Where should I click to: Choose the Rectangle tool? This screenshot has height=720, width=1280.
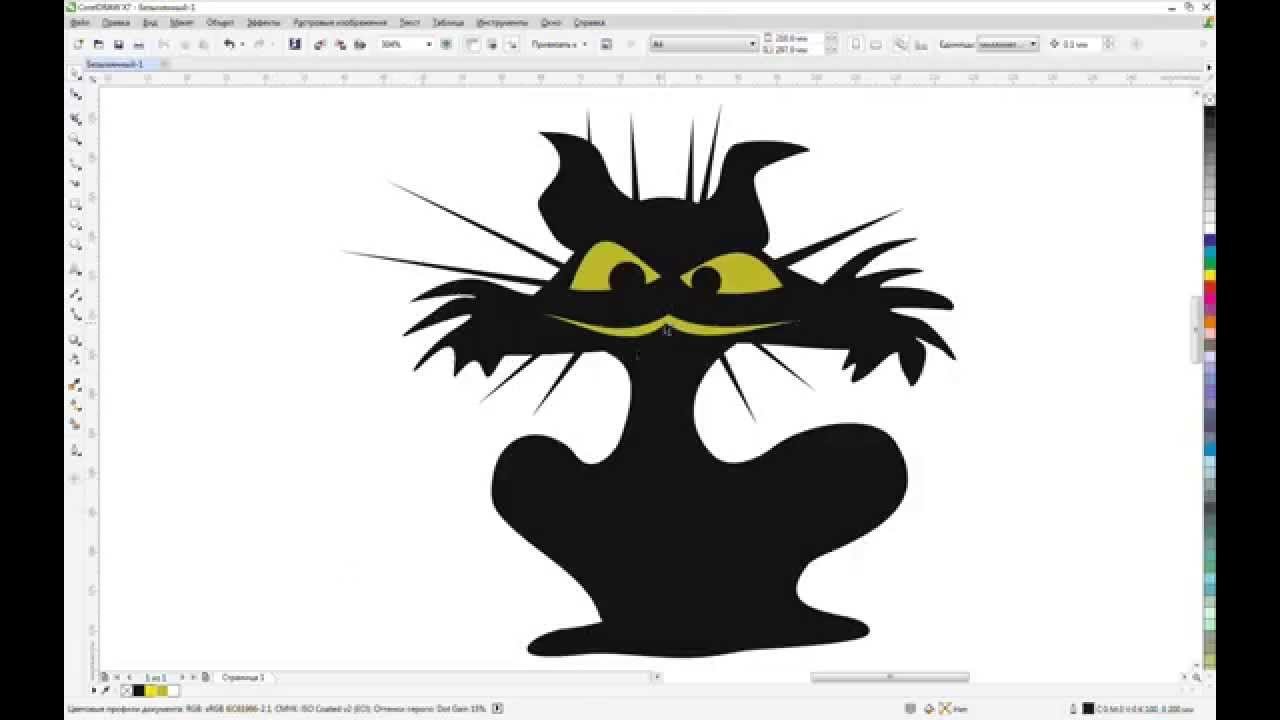76,204
